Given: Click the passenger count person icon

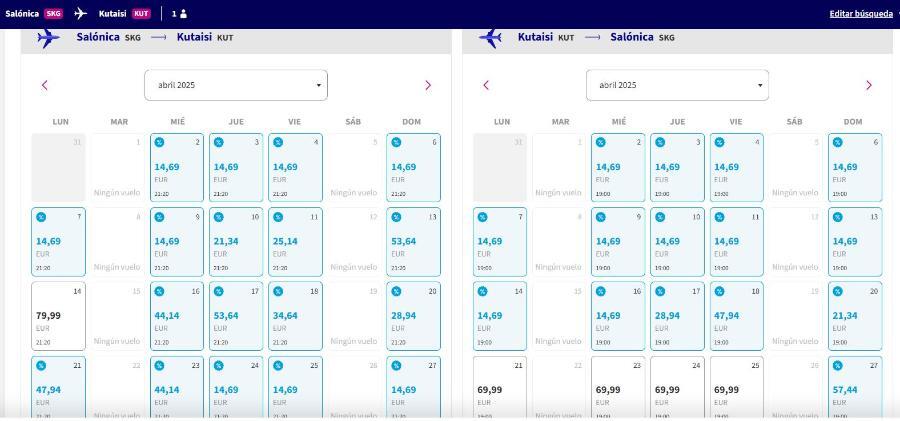Looking at the screenshot, I should (183, 14).
